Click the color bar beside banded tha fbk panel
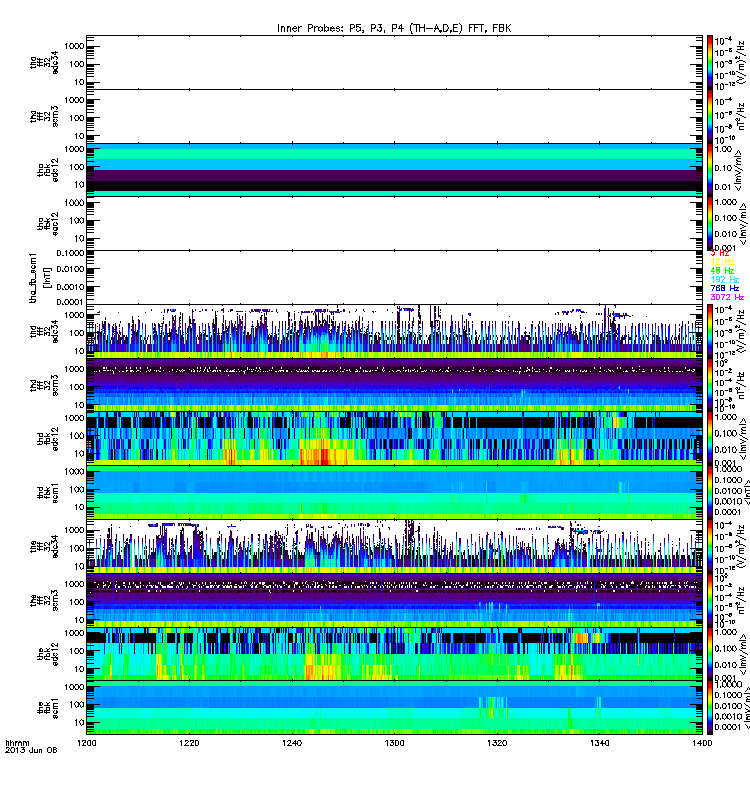Screen dimensions: 750x800 710,170
